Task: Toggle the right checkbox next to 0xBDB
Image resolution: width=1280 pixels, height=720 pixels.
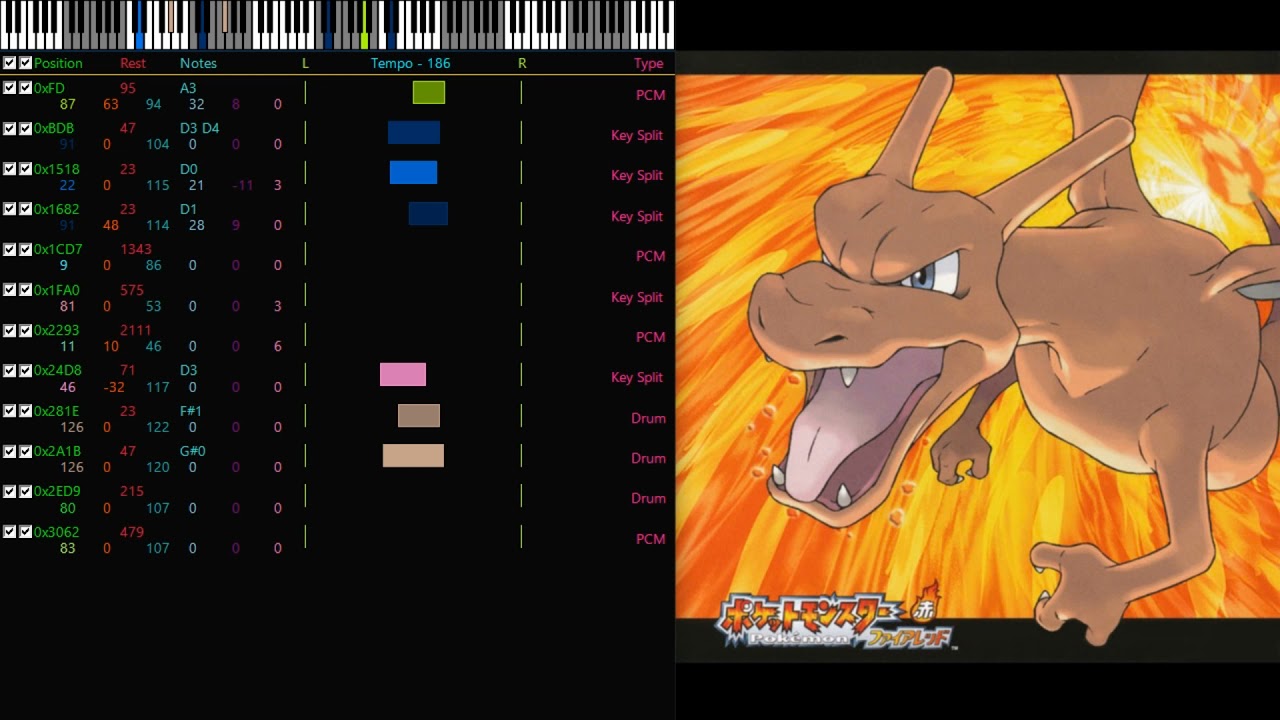Action: 25,128
